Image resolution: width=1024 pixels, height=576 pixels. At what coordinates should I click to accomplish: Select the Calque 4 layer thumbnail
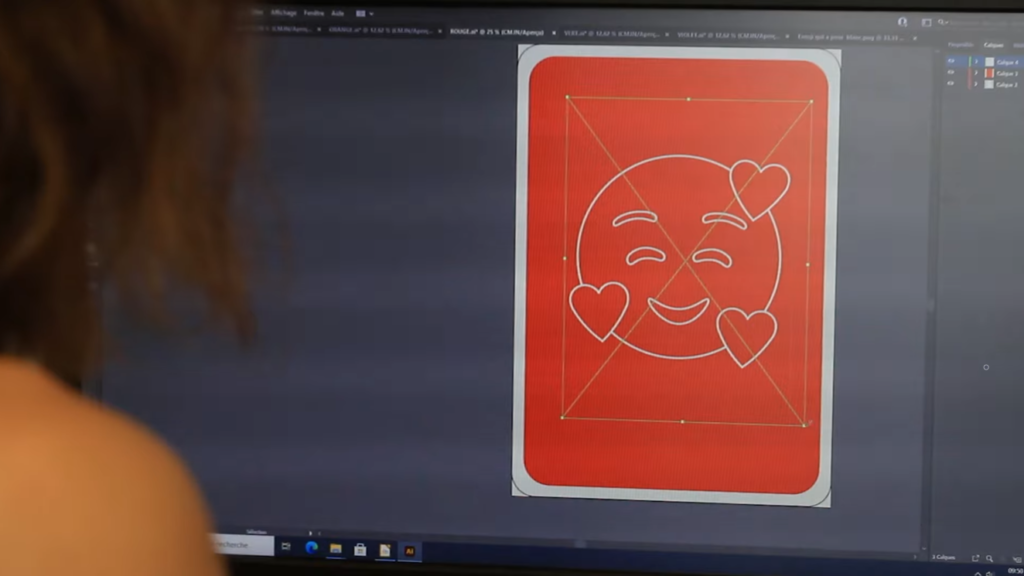point(989,62)
